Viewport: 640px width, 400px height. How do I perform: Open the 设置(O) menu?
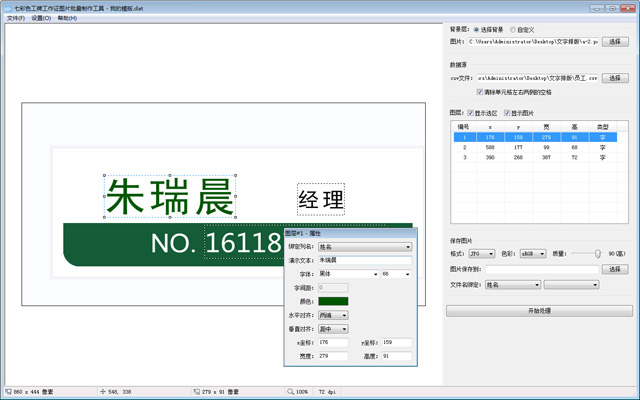coord(41,18)
